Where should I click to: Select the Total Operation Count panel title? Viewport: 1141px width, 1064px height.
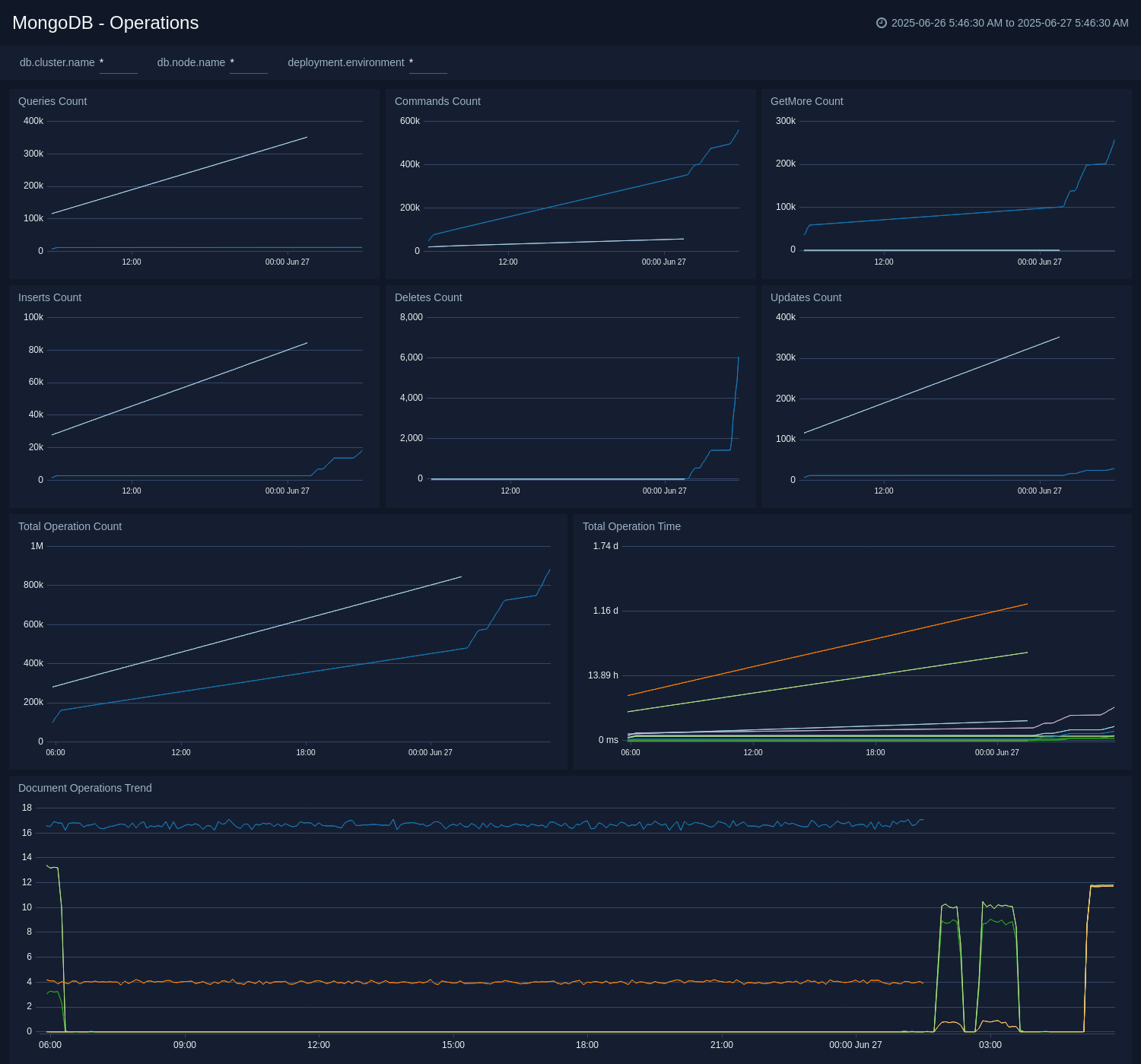[70, 526]
